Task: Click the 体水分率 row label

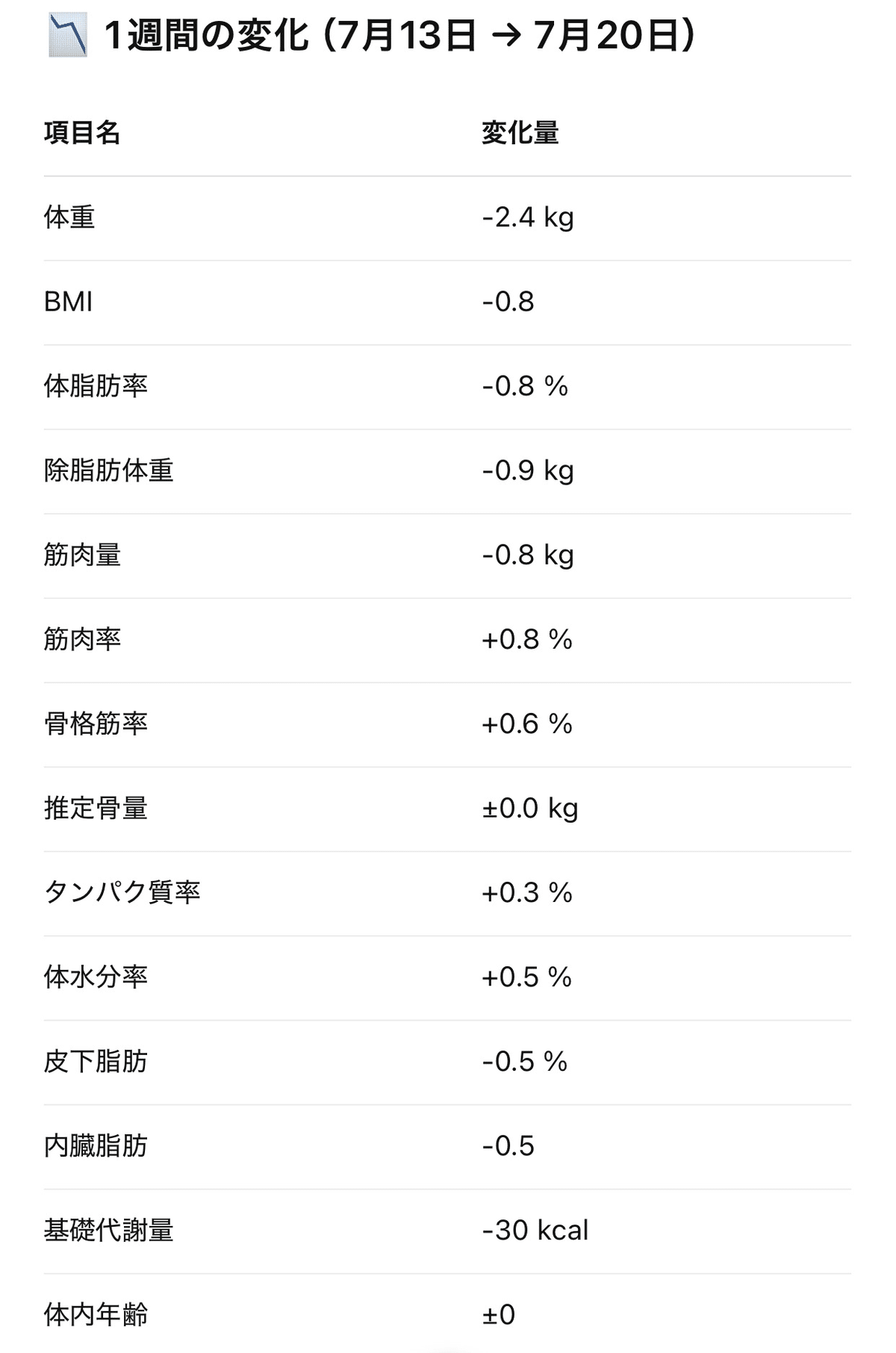Action: pyautogui.click(x=96, y=977)
